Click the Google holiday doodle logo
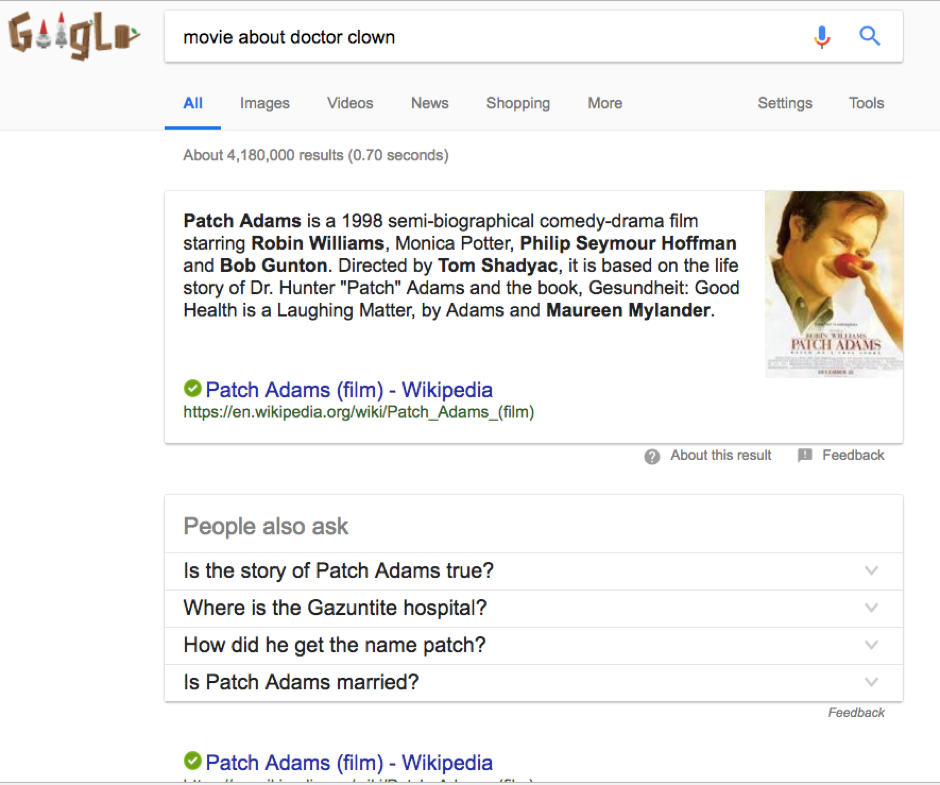Screen dimensions: 940x785 (x=74, y=35)
